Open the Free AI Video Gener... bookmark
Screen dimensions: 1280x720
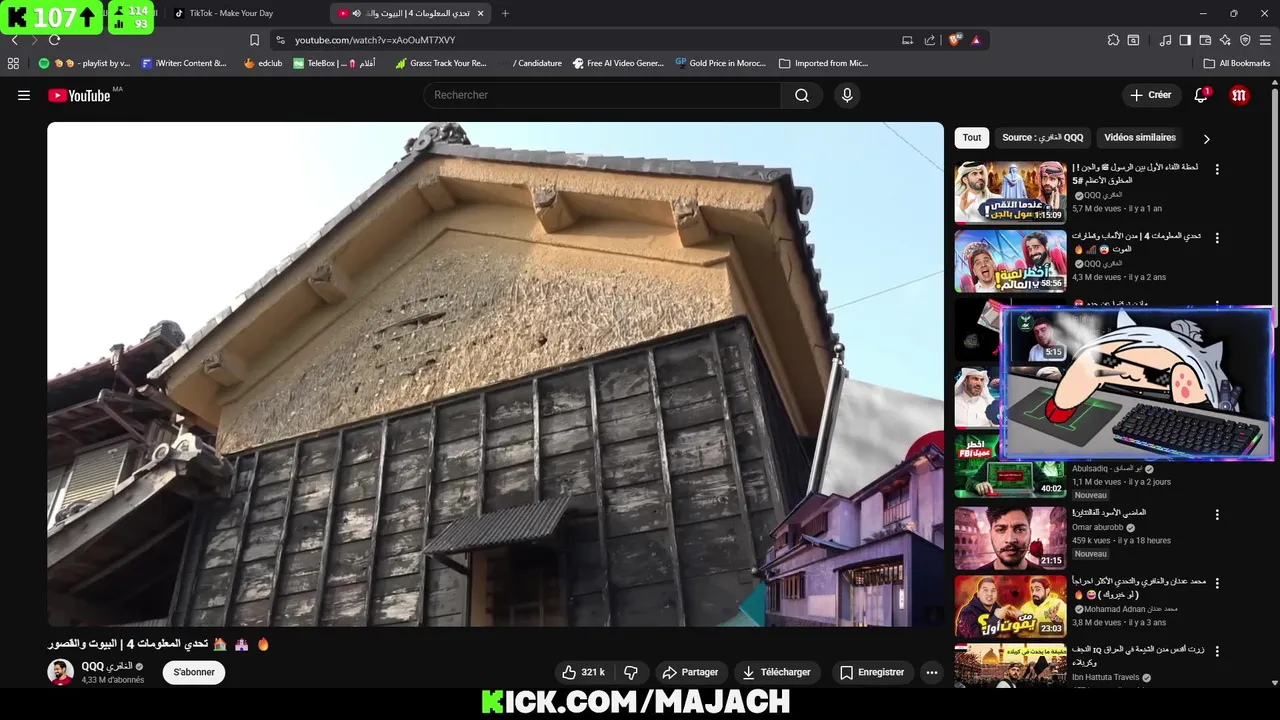618,63
